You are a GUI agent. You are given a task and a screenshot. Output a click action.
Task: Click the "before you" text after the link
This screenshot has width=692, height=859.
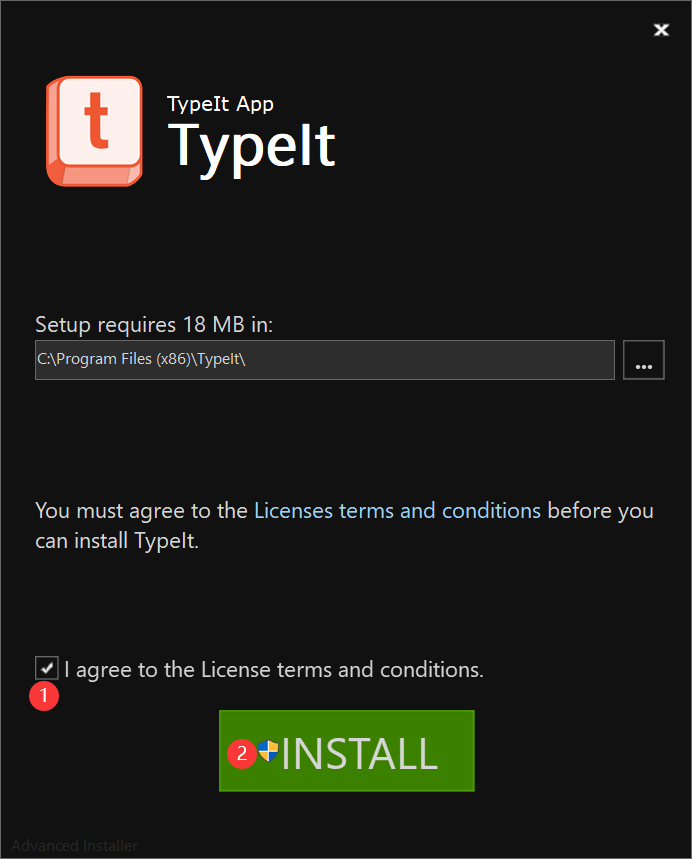pyautogui.click(x=601, y=511)
